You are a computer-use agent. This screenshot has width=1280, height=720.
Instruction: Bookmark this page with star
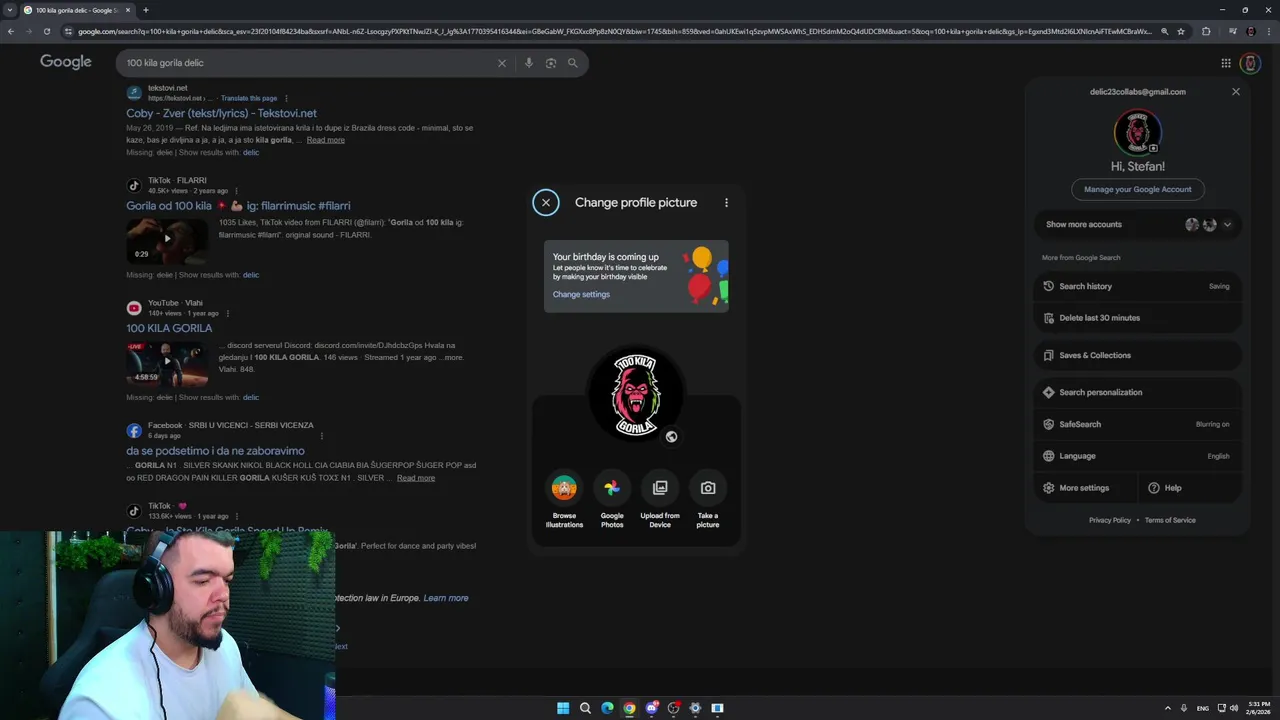coord(1181,31)
